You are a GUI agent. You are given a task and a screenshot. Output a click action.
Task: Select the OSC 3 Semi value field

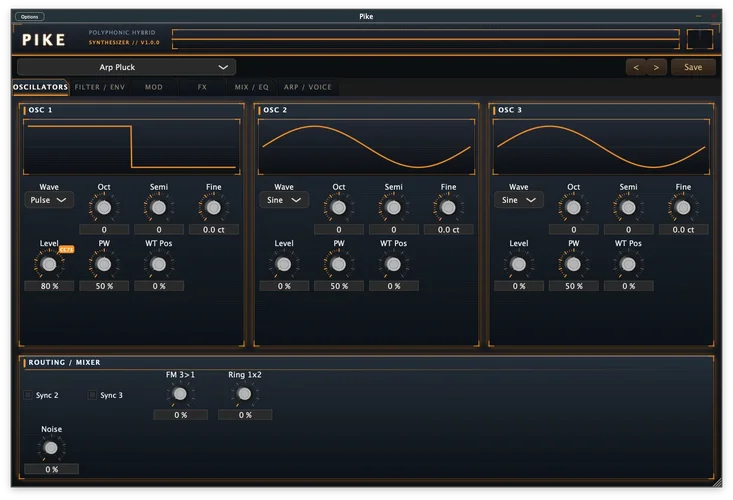click(628, 229)
